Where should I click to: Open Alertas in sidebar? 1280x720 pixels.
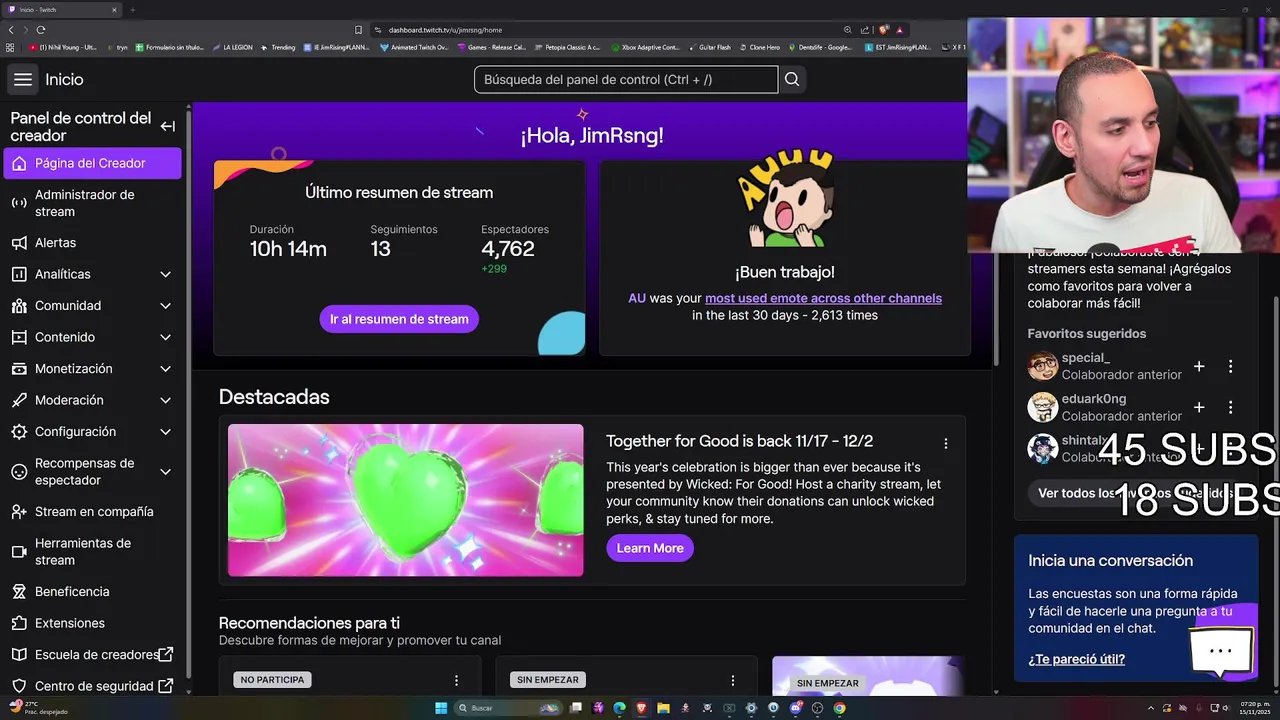92,243
